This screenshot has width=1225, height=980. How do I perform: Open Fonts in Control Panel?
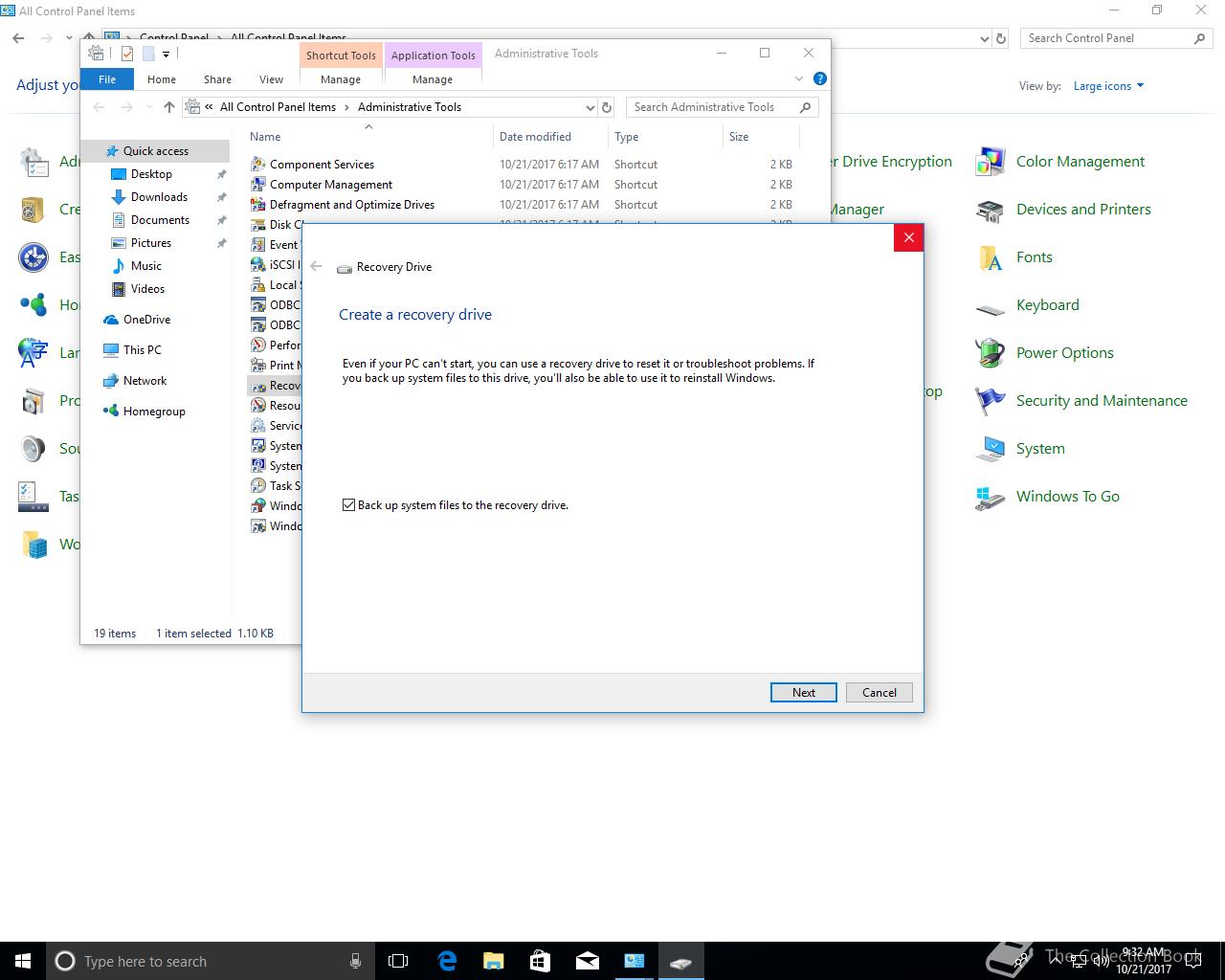(x=1034, y=257)
